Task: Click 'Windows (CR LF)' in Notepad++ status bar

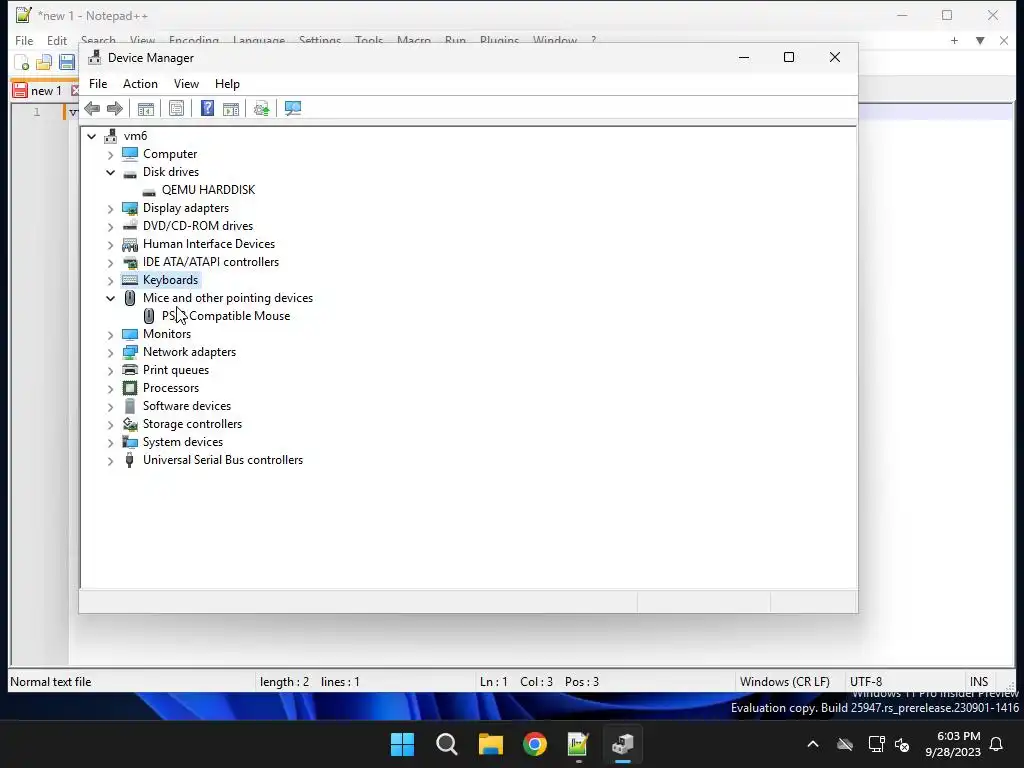Action: (x=785, y=682)
